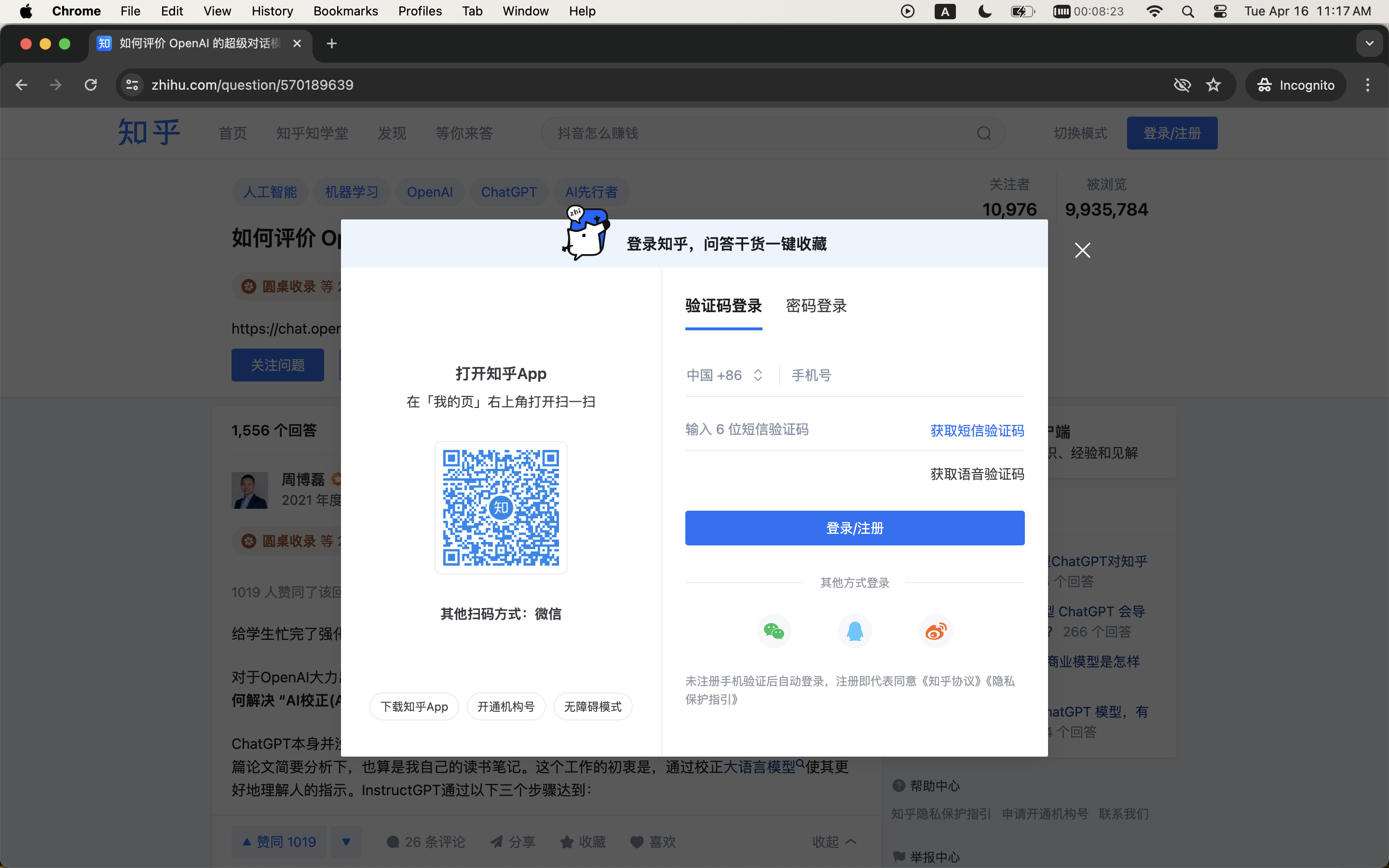Click 关注问题 button
The image size is (1389, 868).
[278, 365]
